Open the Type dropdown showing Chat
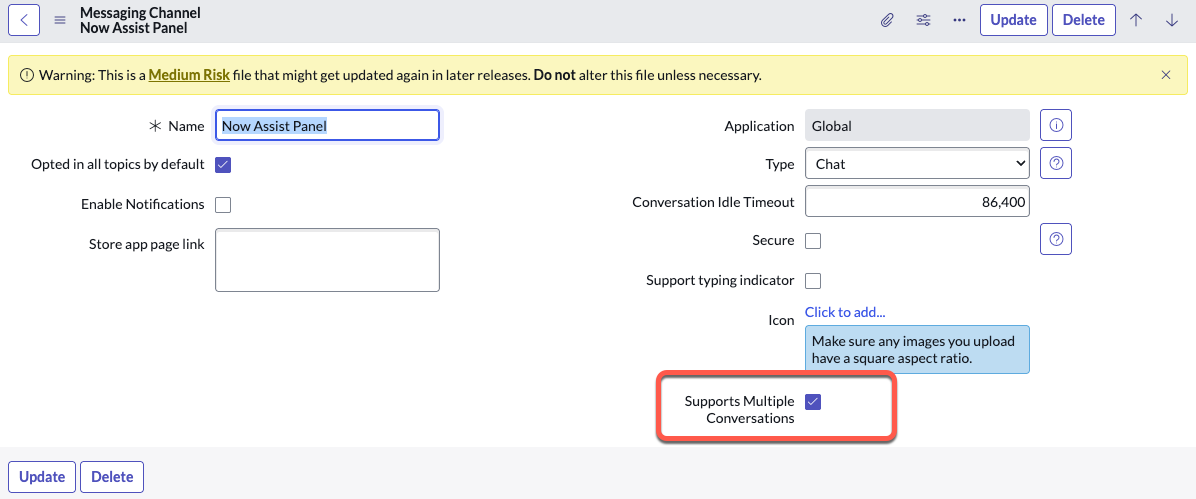The width and height of the screenshot is (1196, 499). [x=918, y=163]
